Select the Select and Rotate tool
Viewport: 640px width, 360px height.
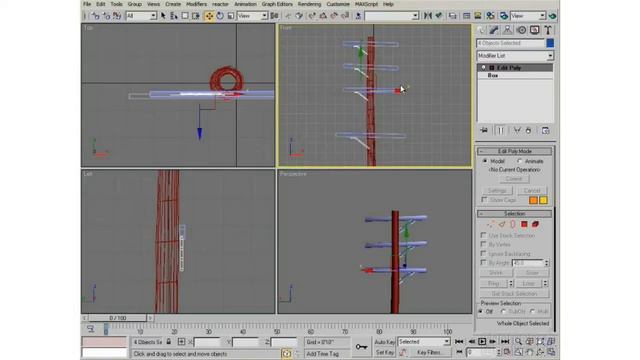click(220, 16)
